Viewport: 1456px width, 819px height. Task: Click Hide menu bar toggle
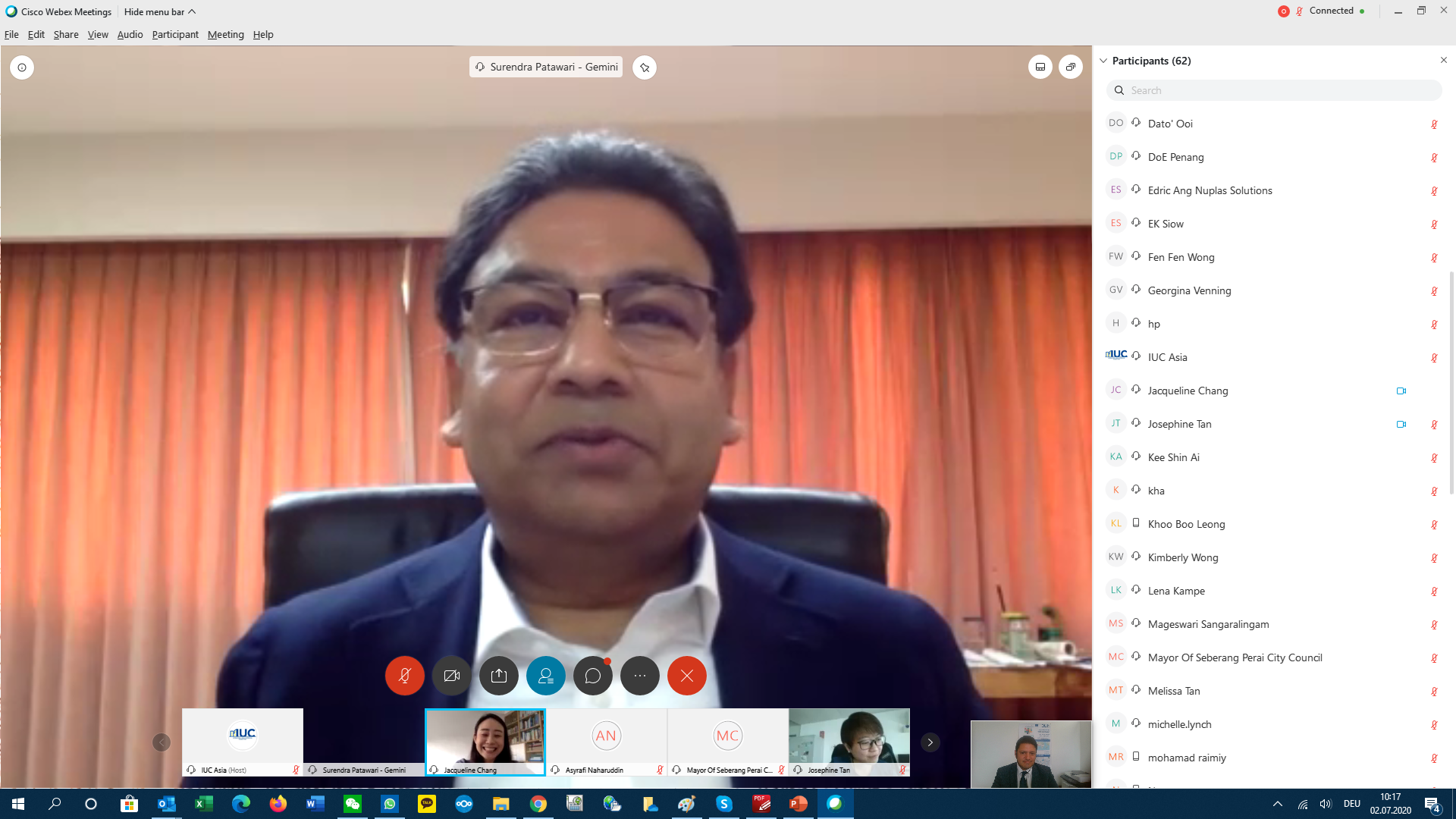click(x=160, y=11)
